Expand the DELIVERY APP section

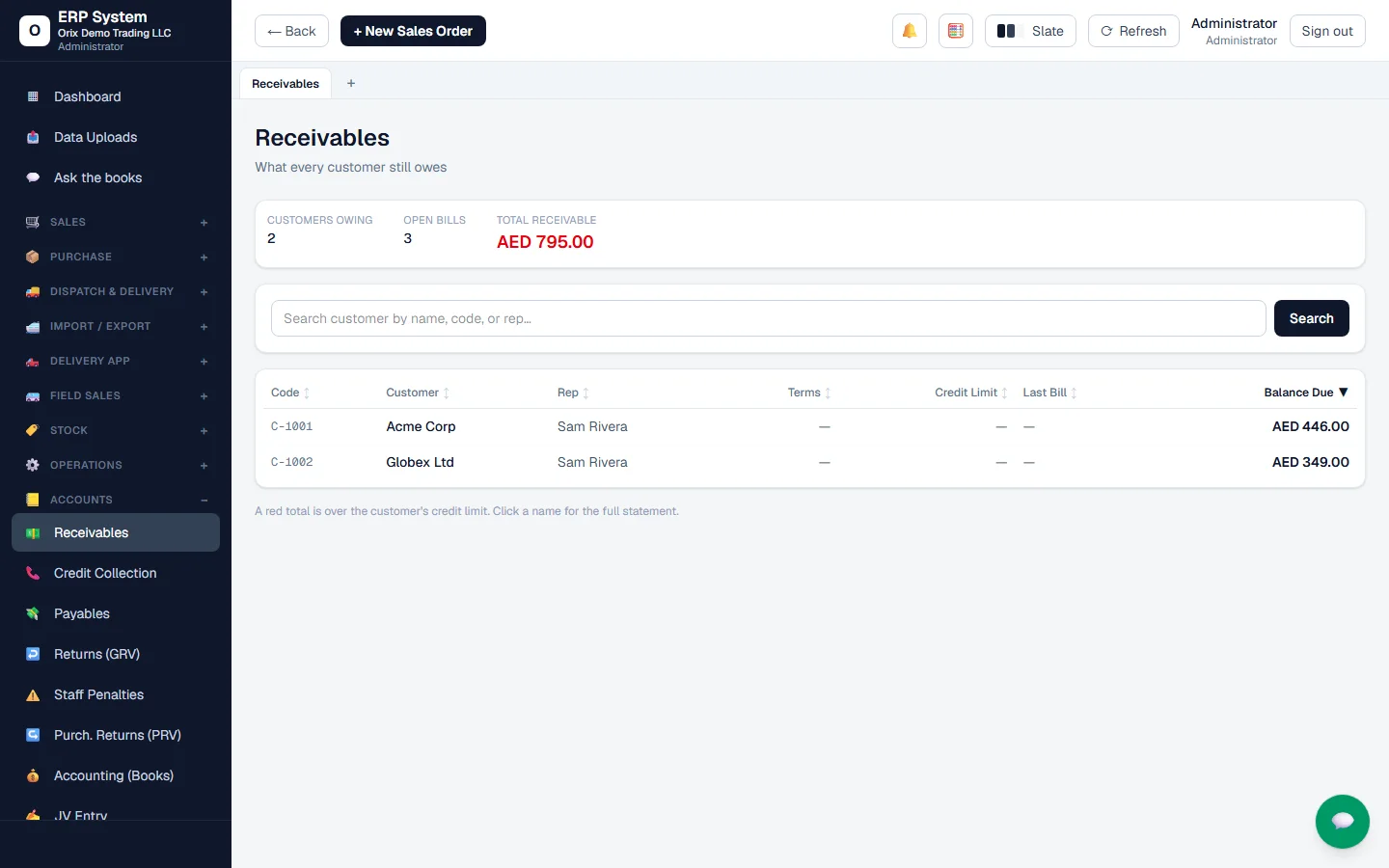[116, 361]
